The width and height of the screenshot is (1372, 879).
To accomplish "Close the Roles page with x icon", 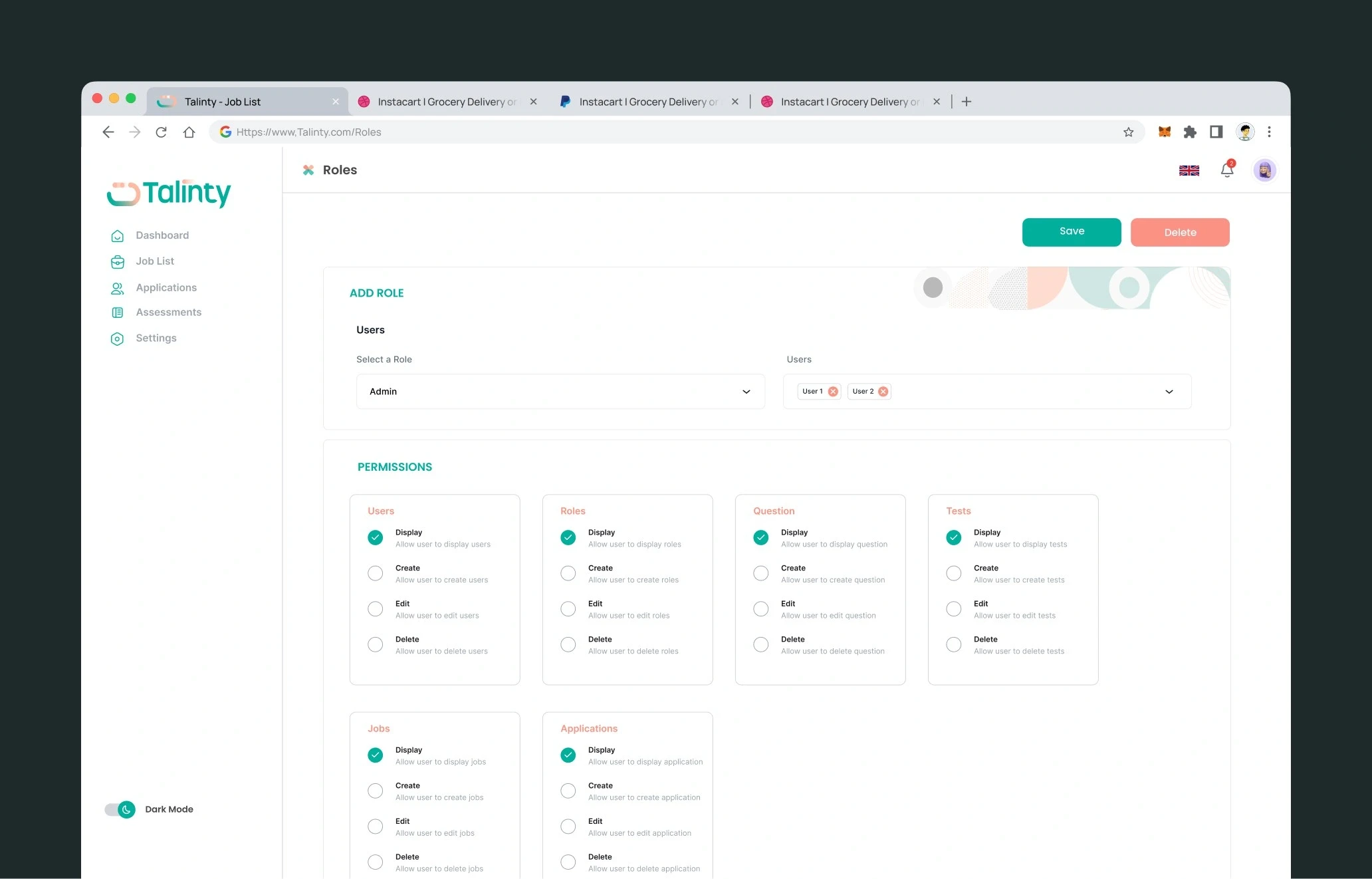I will tap(308, 170).
